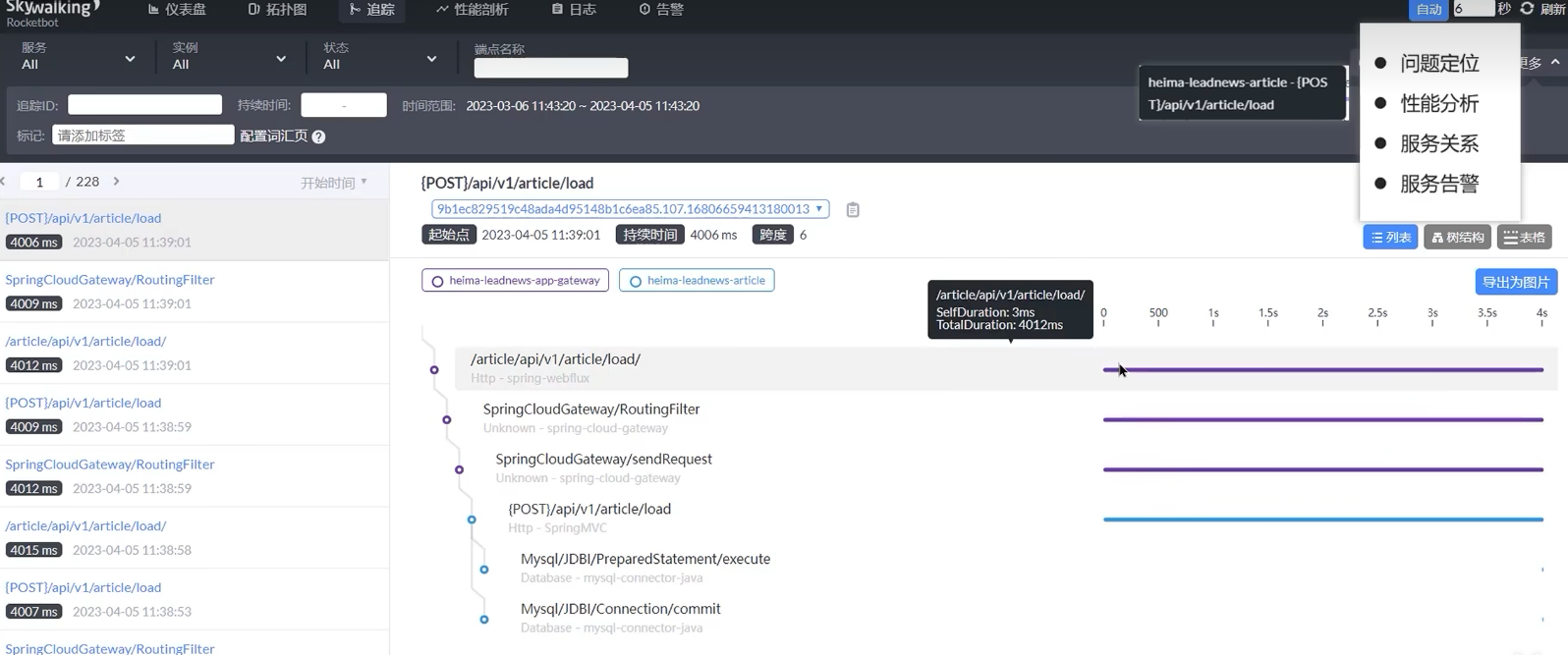The height and width of the screenshot is (655, 1568).
Task: Click span row SpringCloudGateway/sendRequest
Action: tap(1019, 468)
